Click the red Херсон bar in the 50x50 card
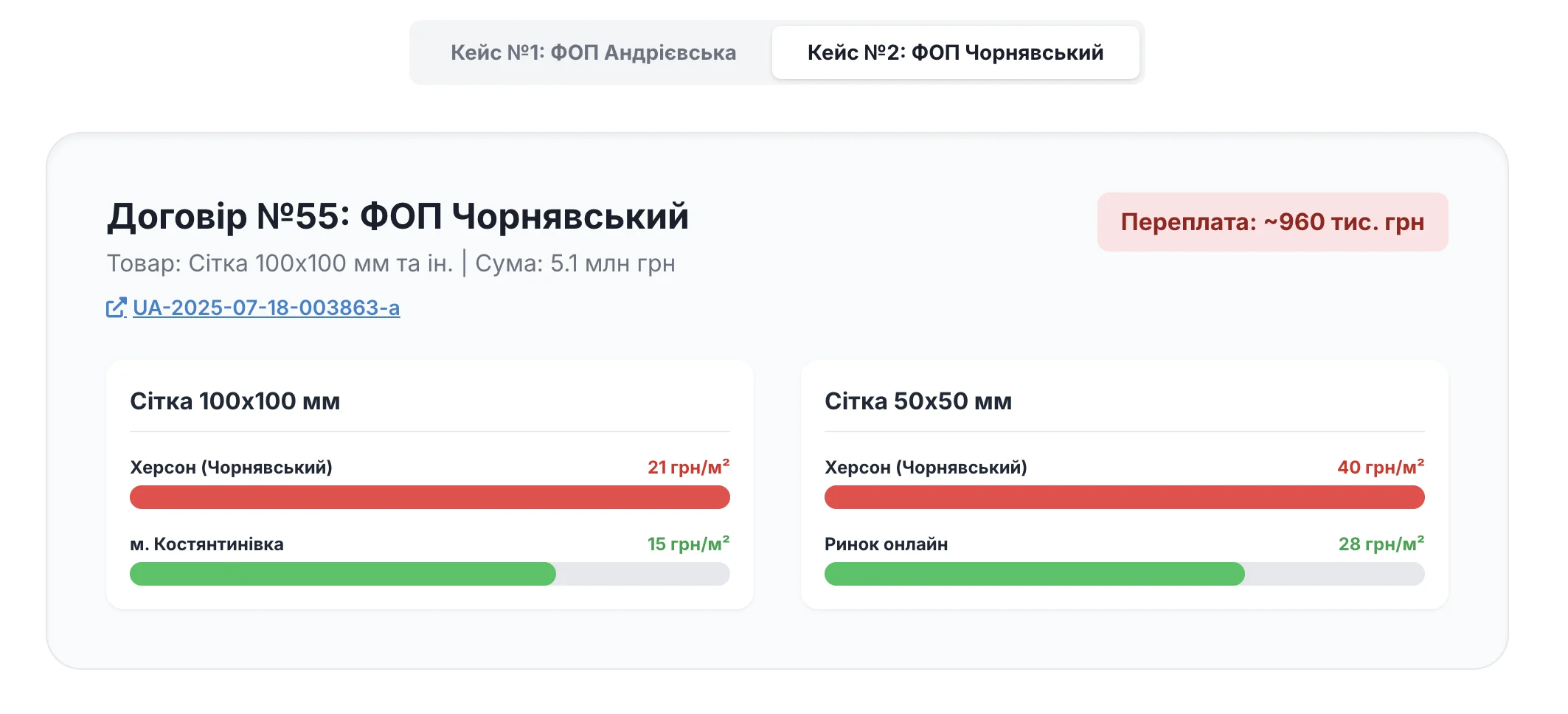 1124,497
